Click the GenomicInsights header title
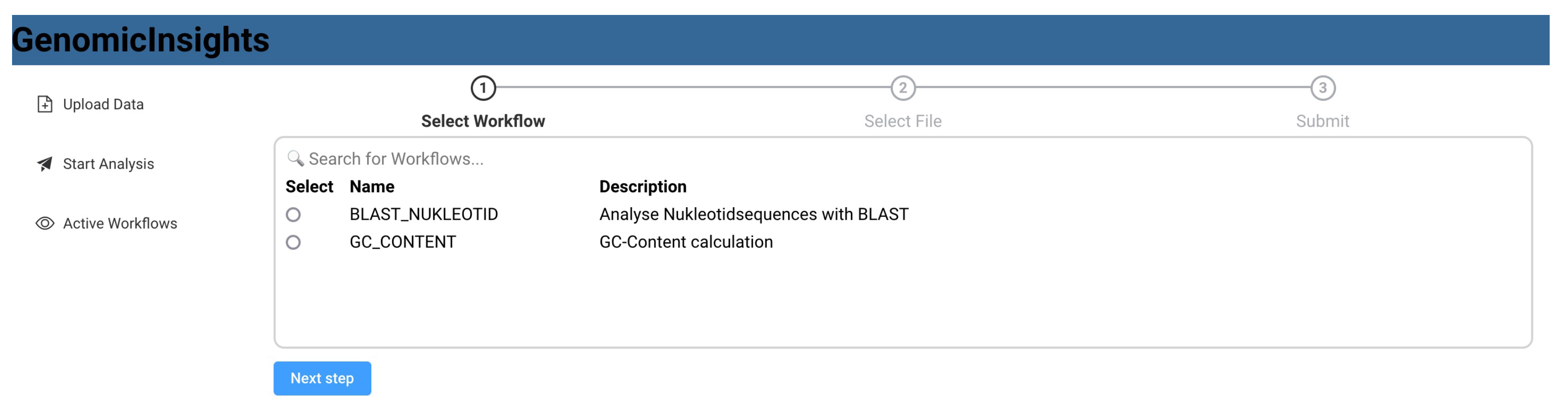Viewport: 1568px width, 412px height. (141, 40)
